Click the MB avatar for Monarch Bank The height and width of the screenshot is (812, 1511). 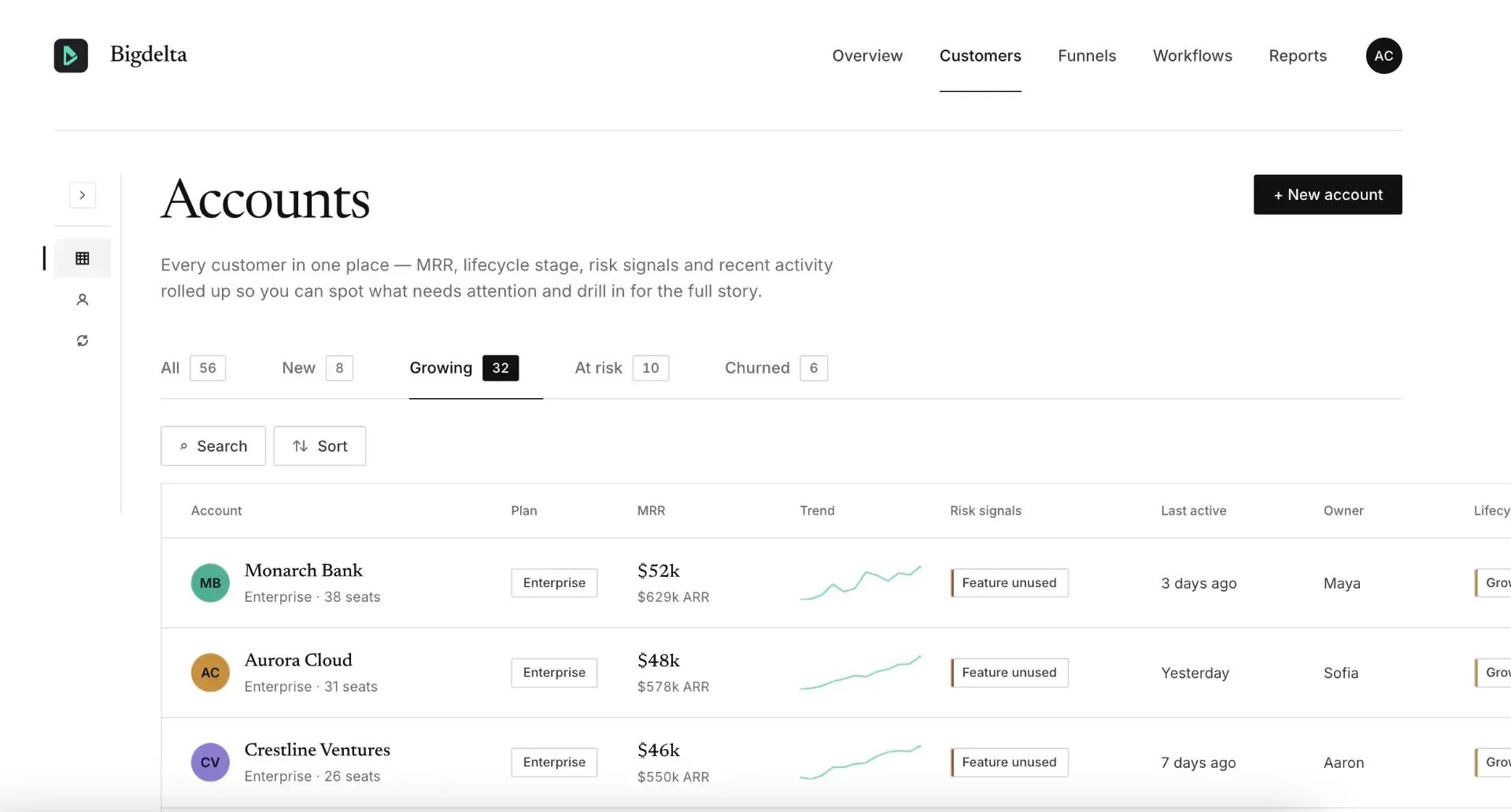[x=210, y=583]
